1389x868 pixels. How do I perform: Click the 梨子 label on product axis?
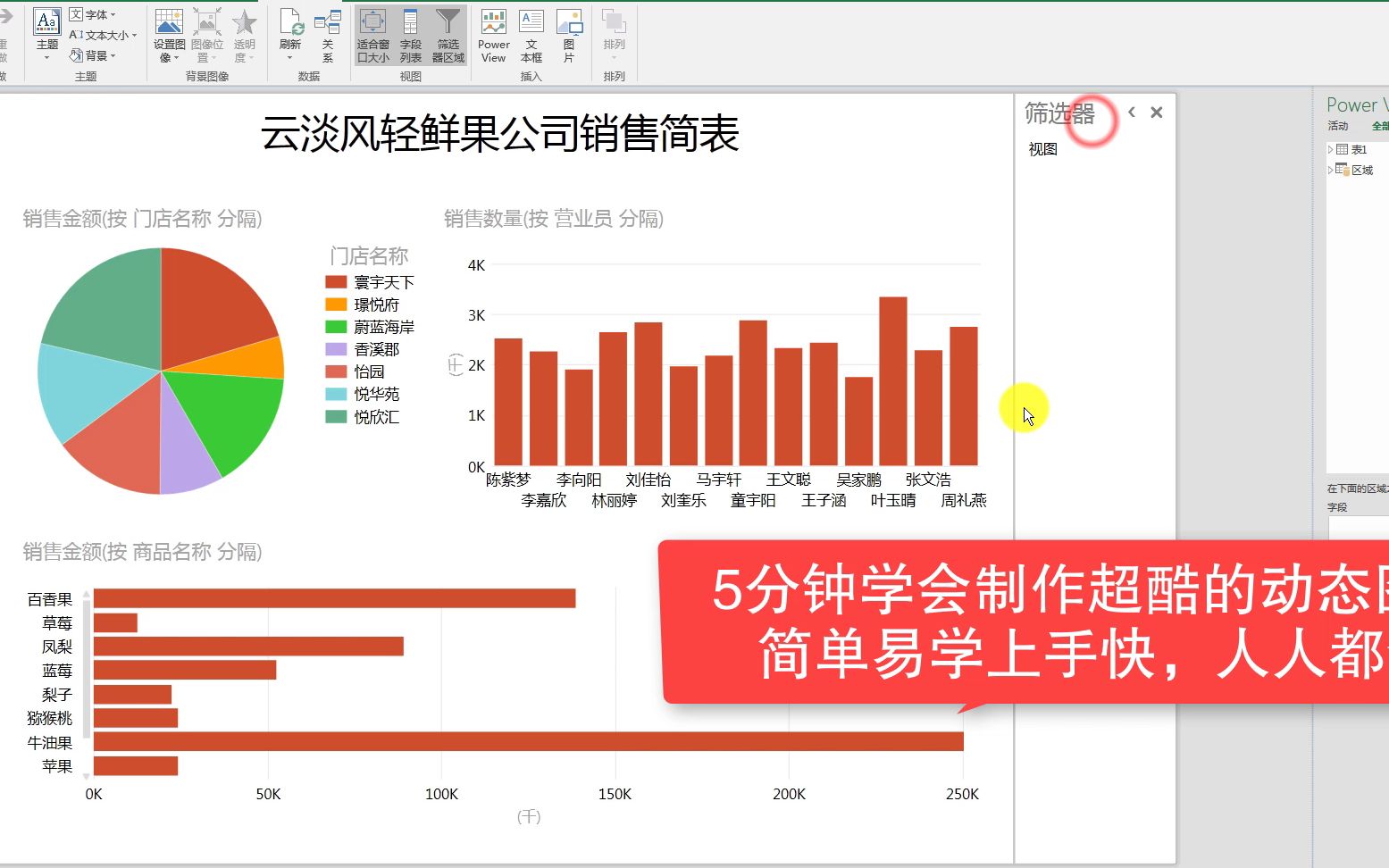coord(57,694)
